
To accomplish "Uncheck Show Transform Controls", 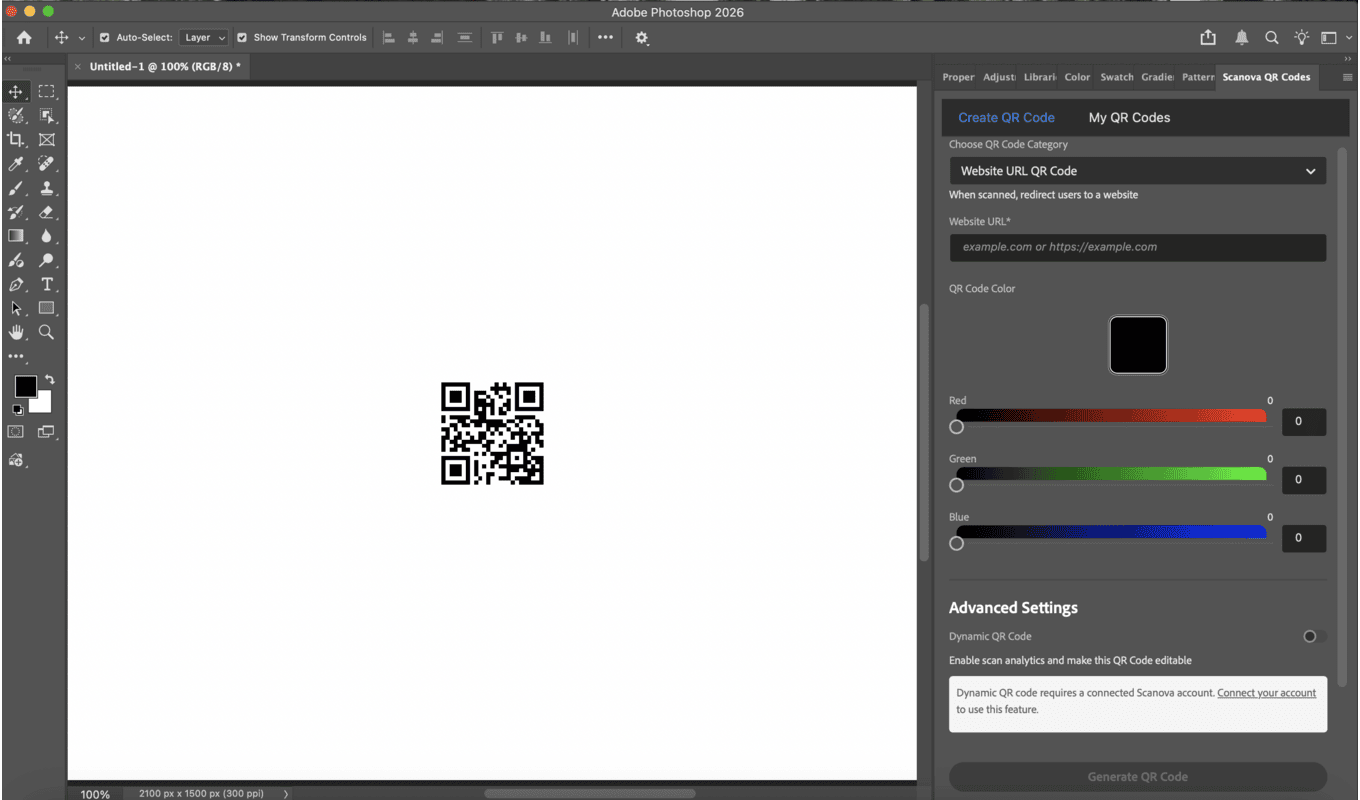I will click(242, 38).
